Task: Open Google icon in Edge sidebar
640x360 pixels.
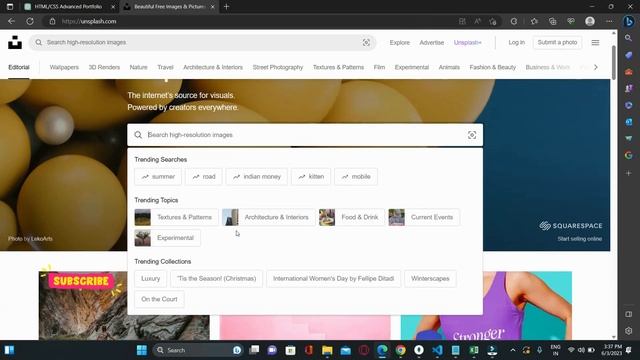Action: pos(629,155)
